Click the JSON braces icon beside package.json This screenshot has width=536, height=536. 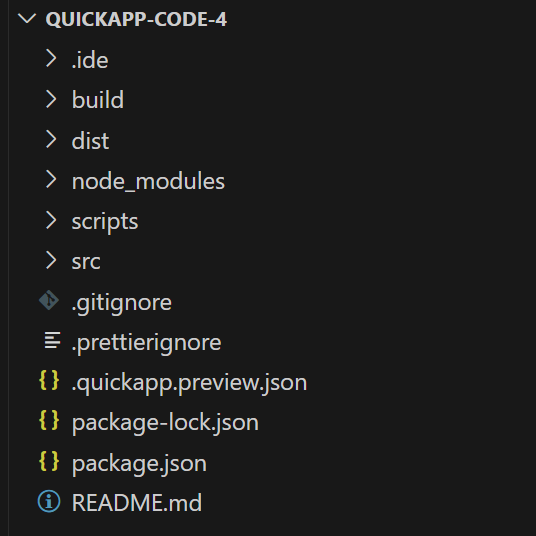(x=49, y=461)
